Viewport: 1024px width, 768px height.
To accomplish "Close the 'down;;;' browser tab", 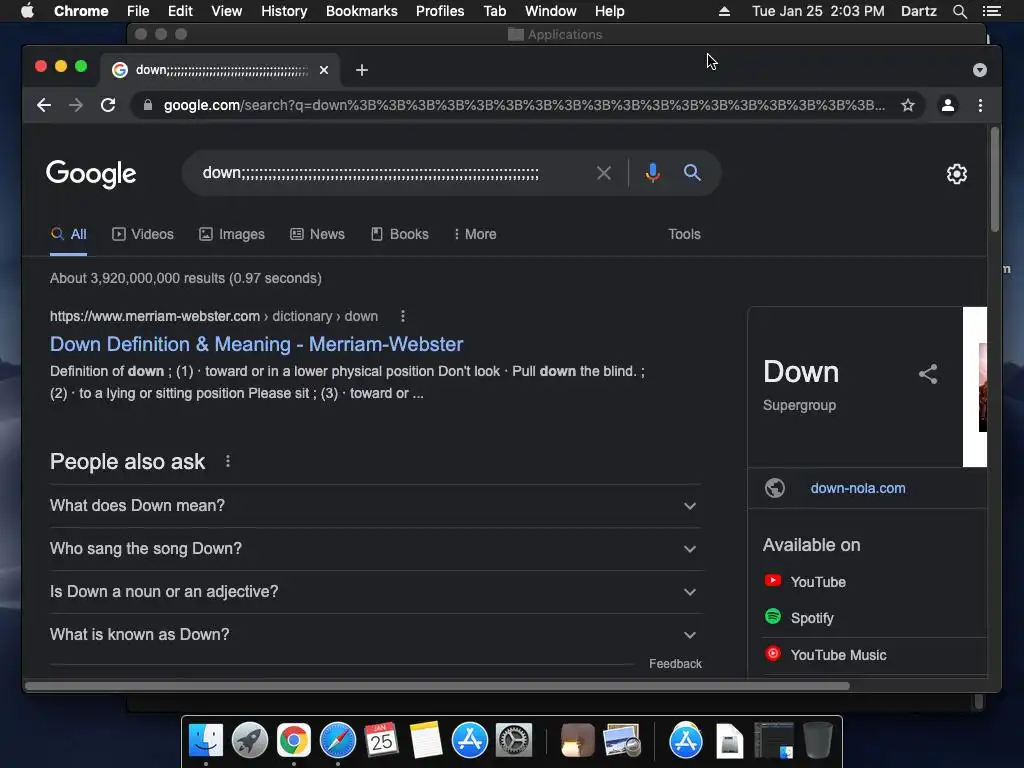I will tap(324, 70).
